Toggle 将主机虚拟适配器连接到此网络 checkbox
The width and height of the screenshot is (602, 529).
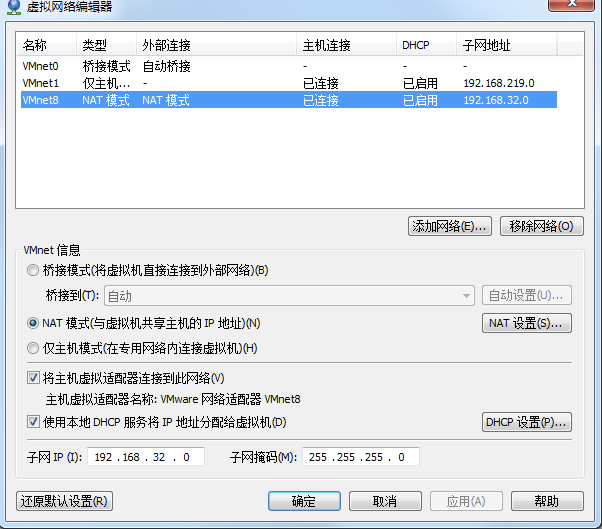[33, 378]
